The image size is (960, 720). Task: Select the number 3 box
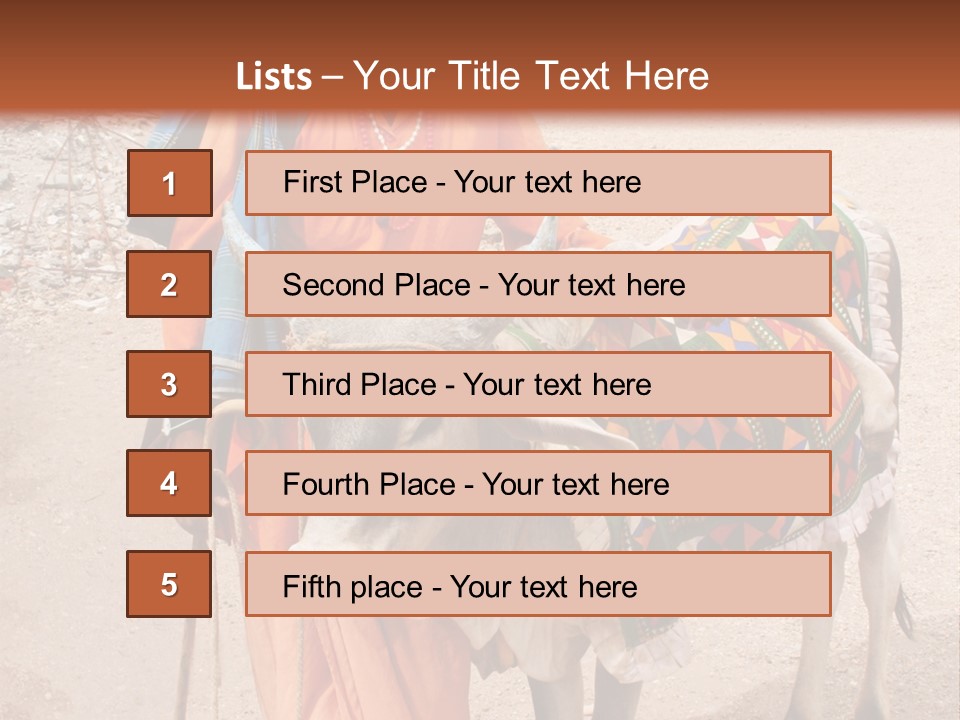tap(169, 384)
